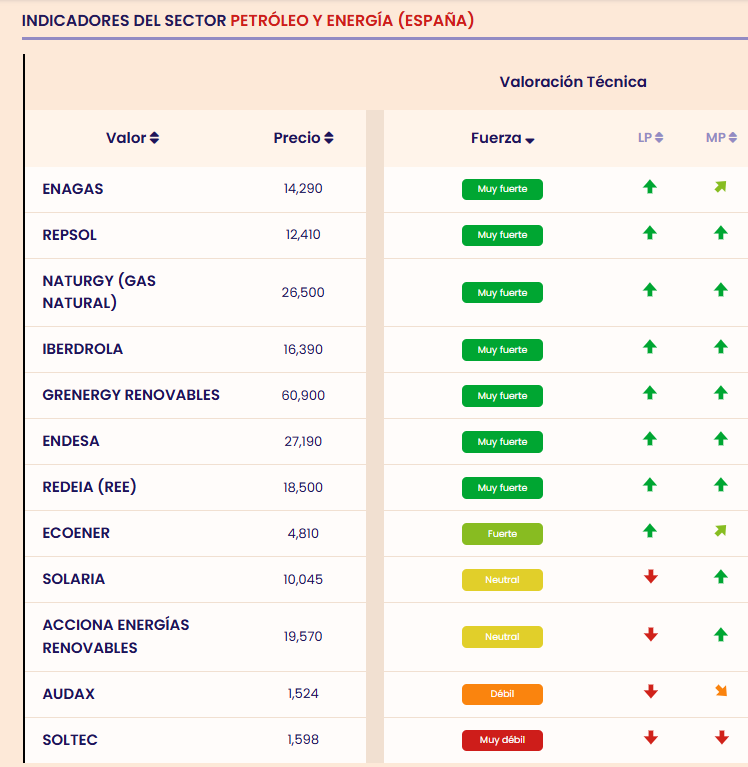
Task: Open the IBERDROLA stock link
Action: (x=83, y=349)
